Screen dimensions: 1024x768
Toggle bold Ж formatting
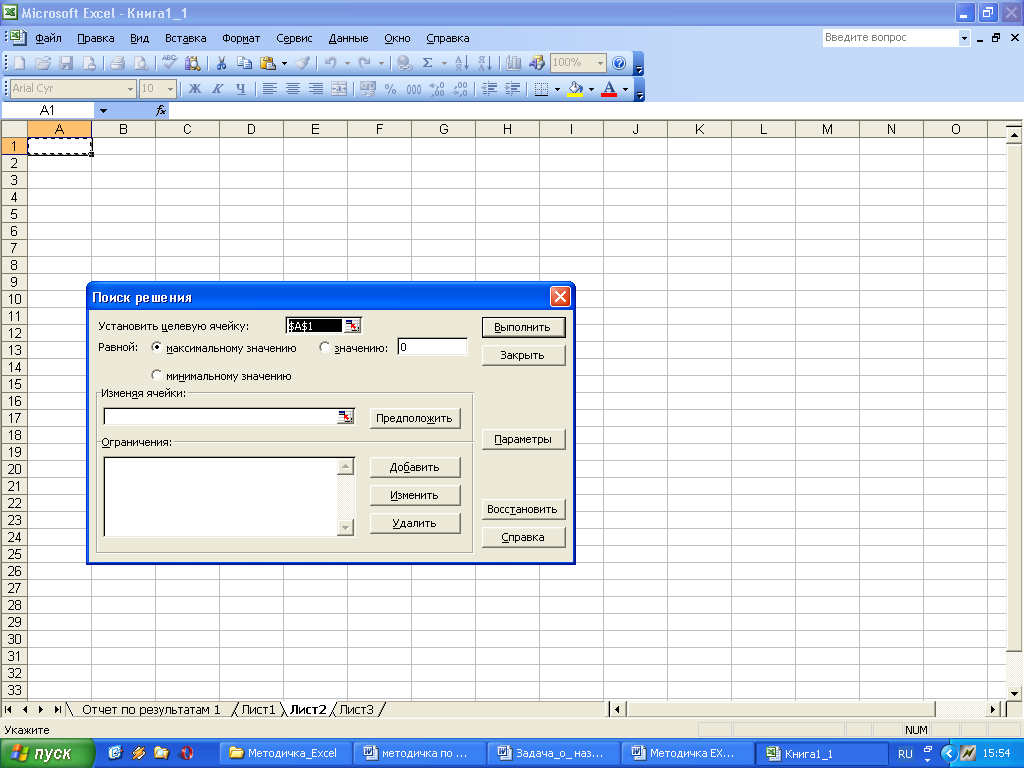coord(195,89)
